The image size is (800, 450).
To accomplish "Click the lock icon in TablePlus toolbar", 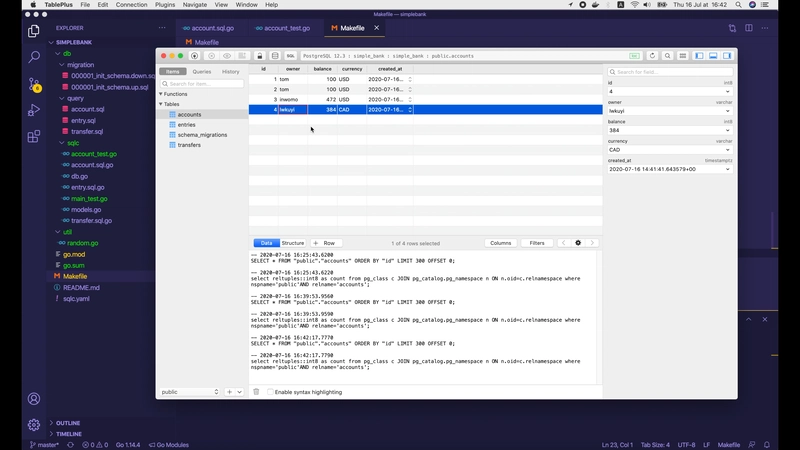I will click(259, 56).
